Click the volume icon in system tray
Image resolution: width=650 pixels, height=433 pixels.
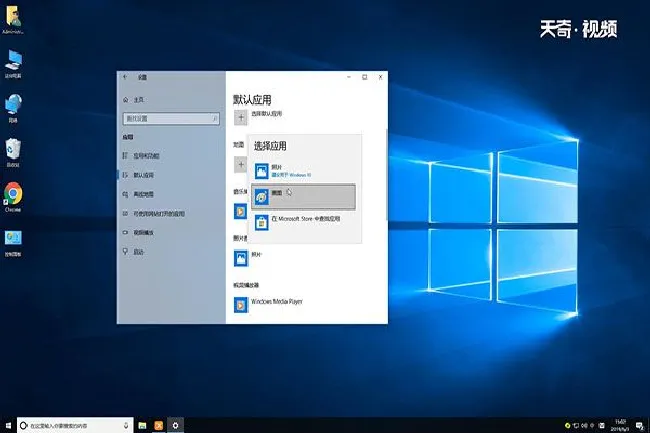(584, 426)
